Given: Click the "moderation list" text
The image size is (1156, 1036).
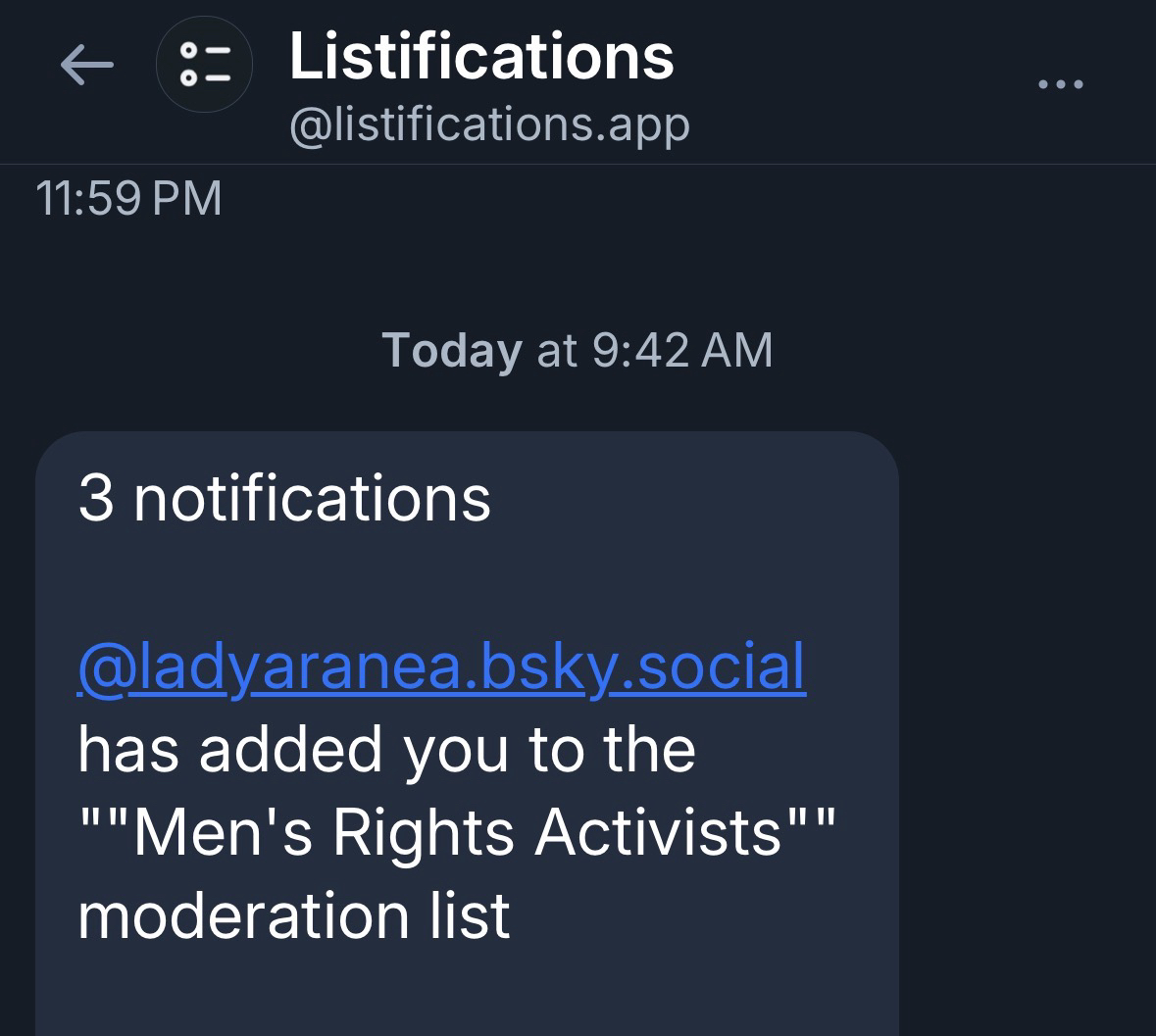Looking at the screenshot, I should 293,915.
